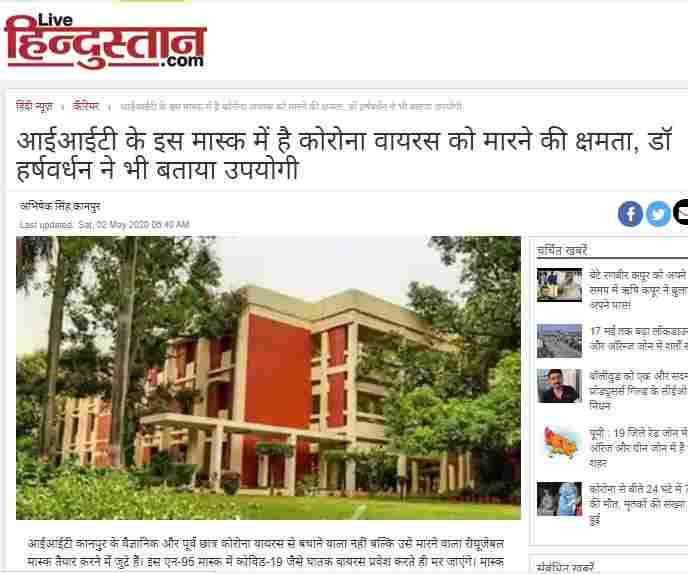Screen dimensions: 688x574
Task: Open 17 मई lockdown story thumbnail
Action: click(559, 341)
